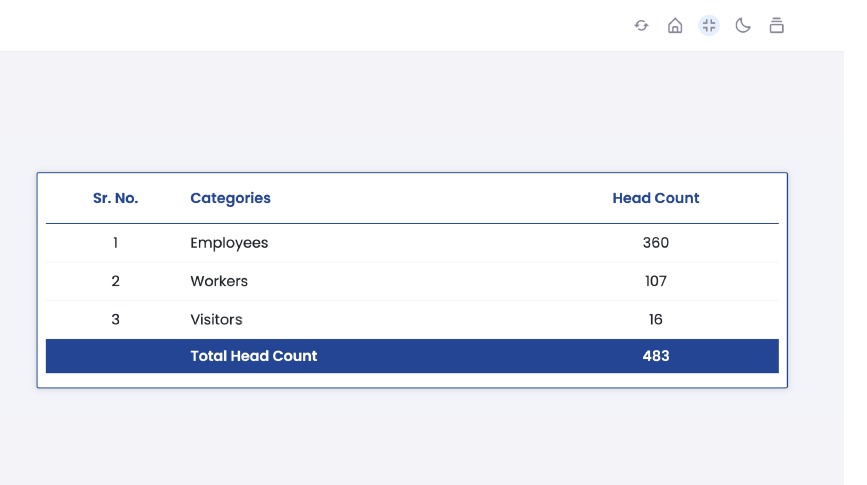Click serial number 3 in the table

tap(116, 320)
